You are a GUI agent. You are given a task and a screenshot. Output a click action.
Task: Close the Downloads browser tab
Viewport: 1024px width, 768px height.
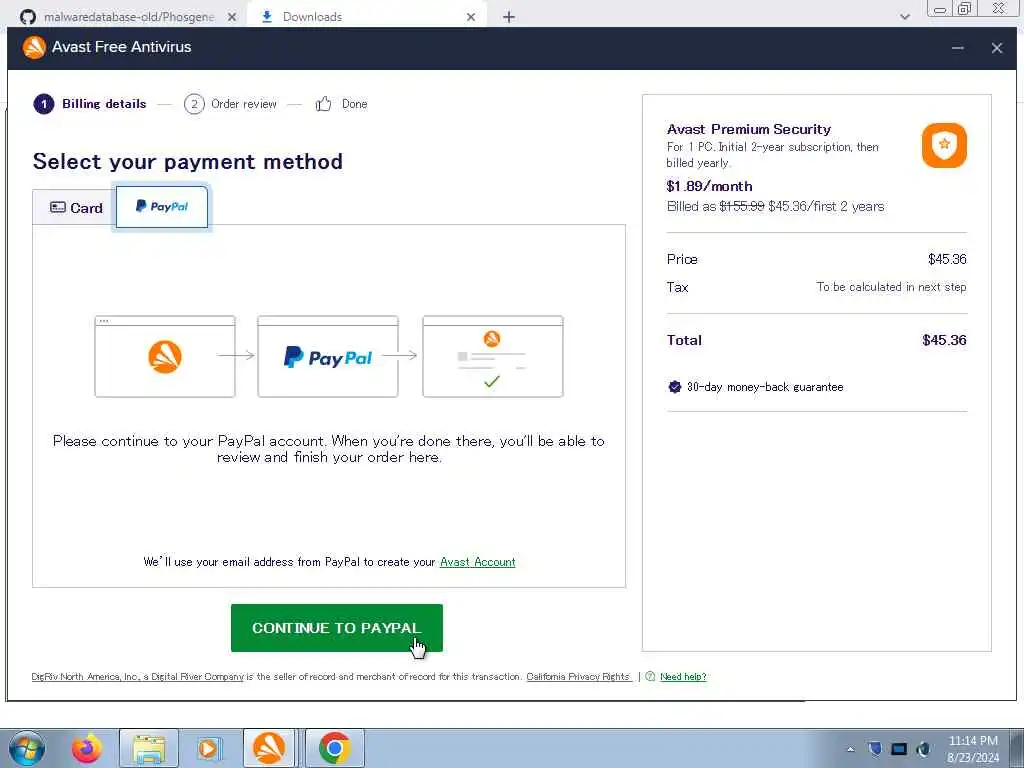point(471,17)
